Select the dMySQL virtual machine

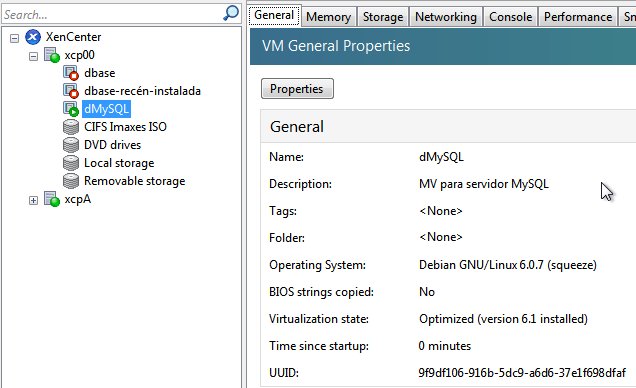[106, 109]
